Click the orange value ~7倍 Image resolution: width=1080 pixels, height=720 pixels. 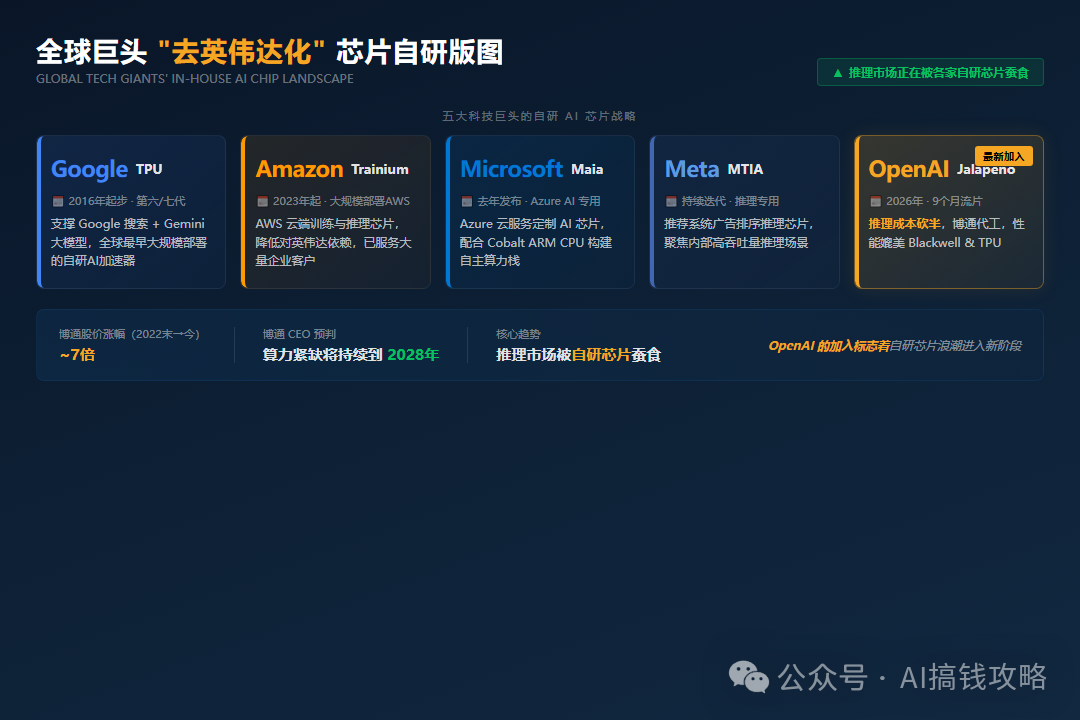(77, 355)
